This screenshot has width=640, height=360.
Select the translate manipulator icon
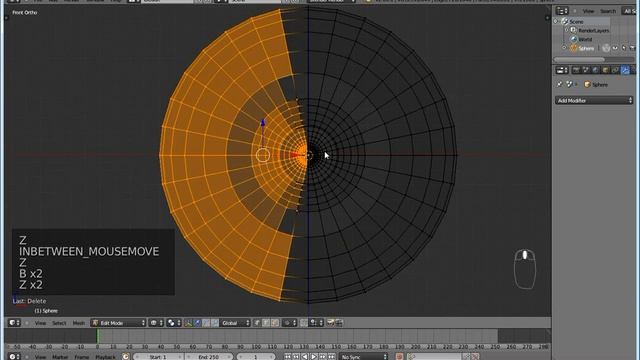point(198,323)
